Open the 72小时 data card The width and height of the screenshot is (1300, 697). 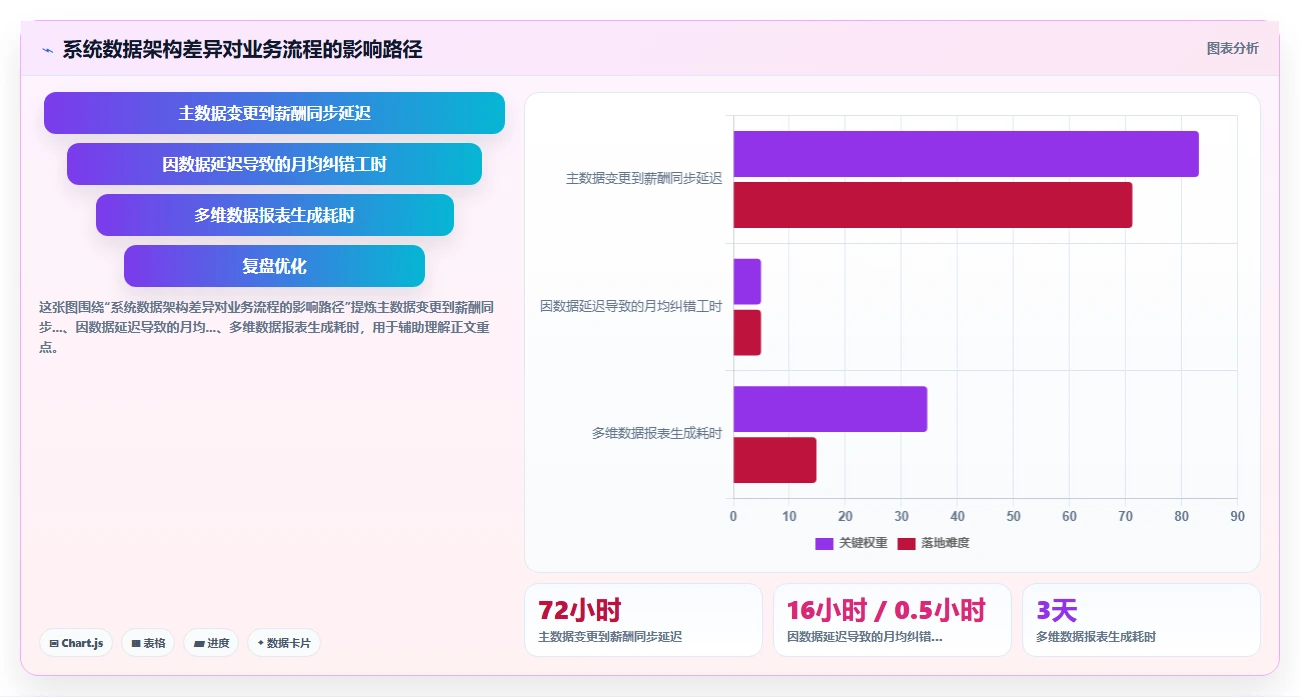click(643, 620)
